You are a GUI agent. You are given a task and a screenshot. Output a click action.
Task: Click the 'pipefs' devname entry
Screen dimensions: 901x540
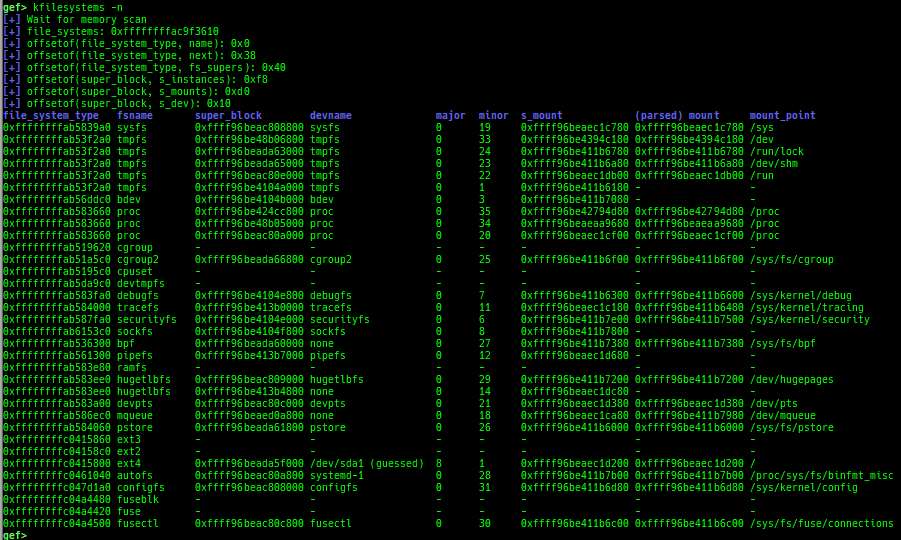coord(328,356)
